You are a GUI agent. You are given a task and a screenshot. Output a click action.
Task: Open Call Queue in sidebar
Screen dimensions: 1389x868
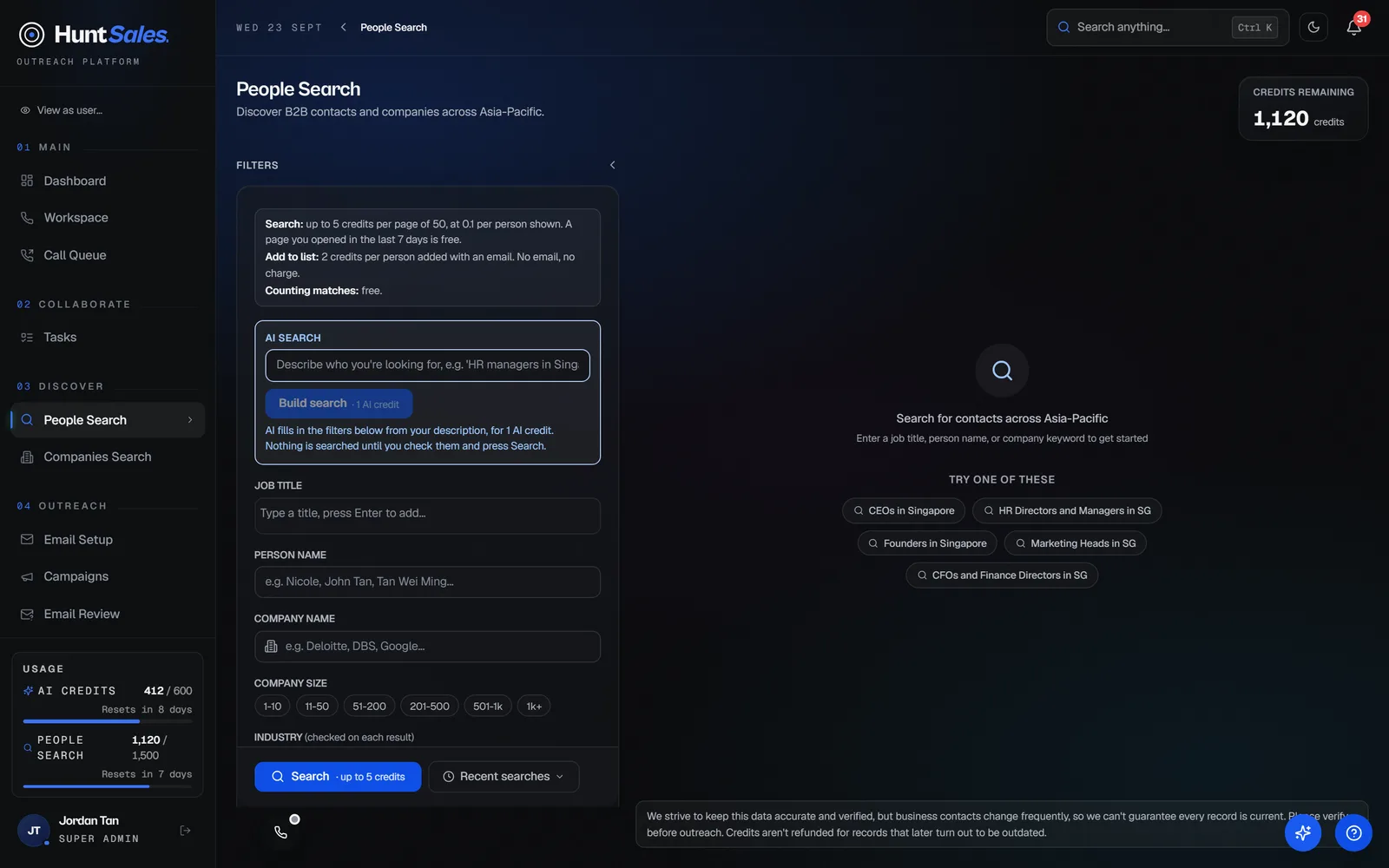(x=108, y=255)
